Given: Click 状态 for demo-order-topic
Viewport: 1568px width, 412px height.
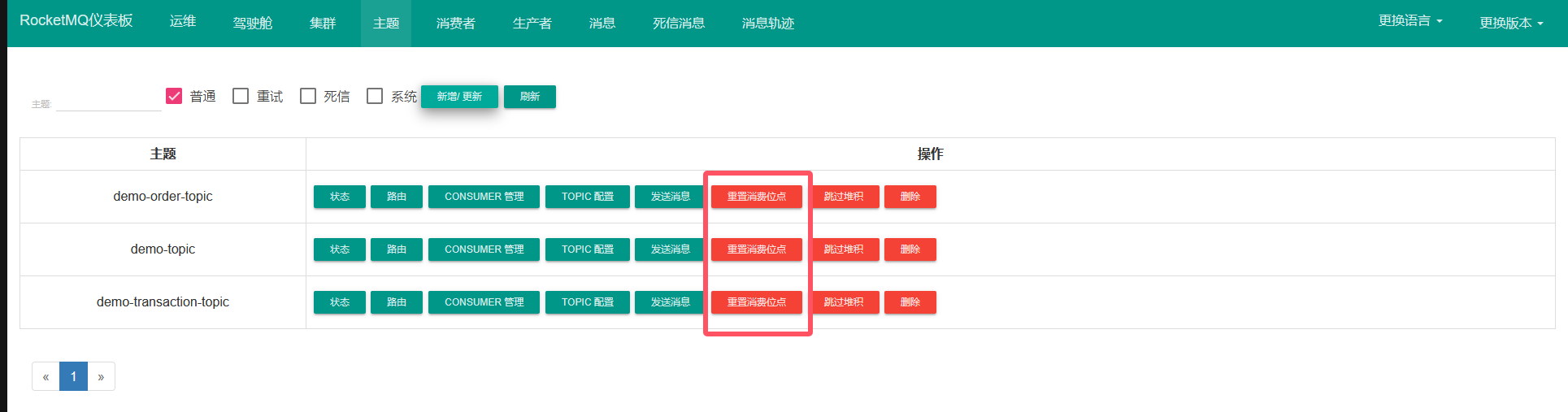Looking at the screenshot, I should [340, 197].
